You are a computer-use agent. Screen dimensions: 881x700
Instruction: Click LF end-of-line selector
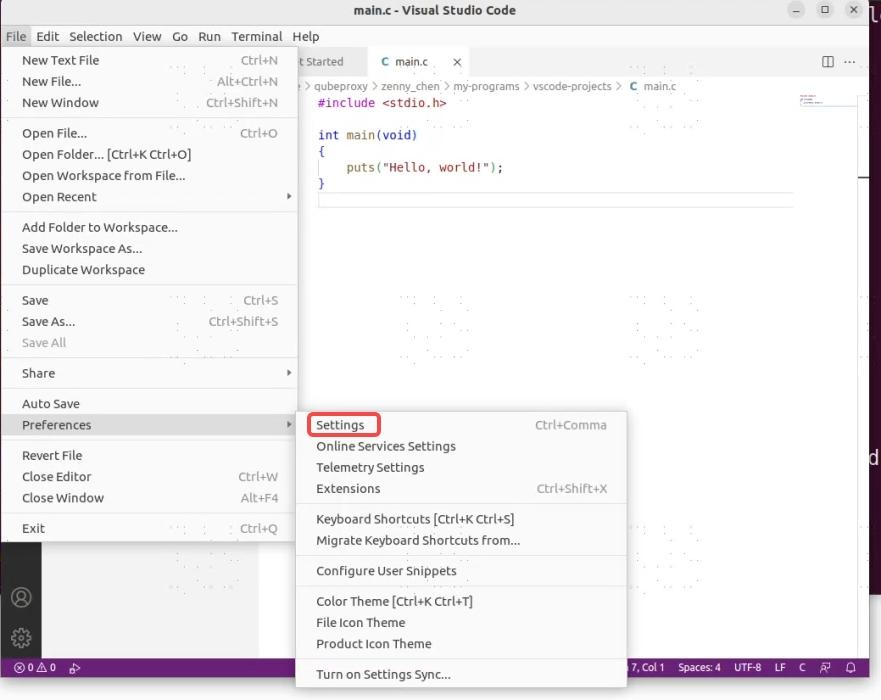pyautogui.click(x=780, y=667)
